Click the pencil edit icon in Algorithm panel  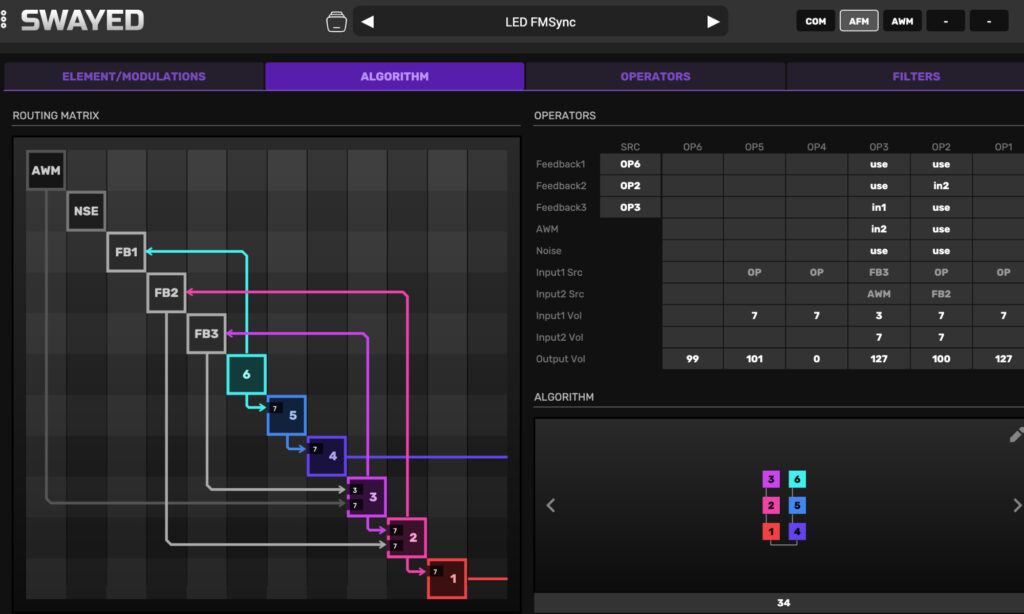click(1016, 434)
